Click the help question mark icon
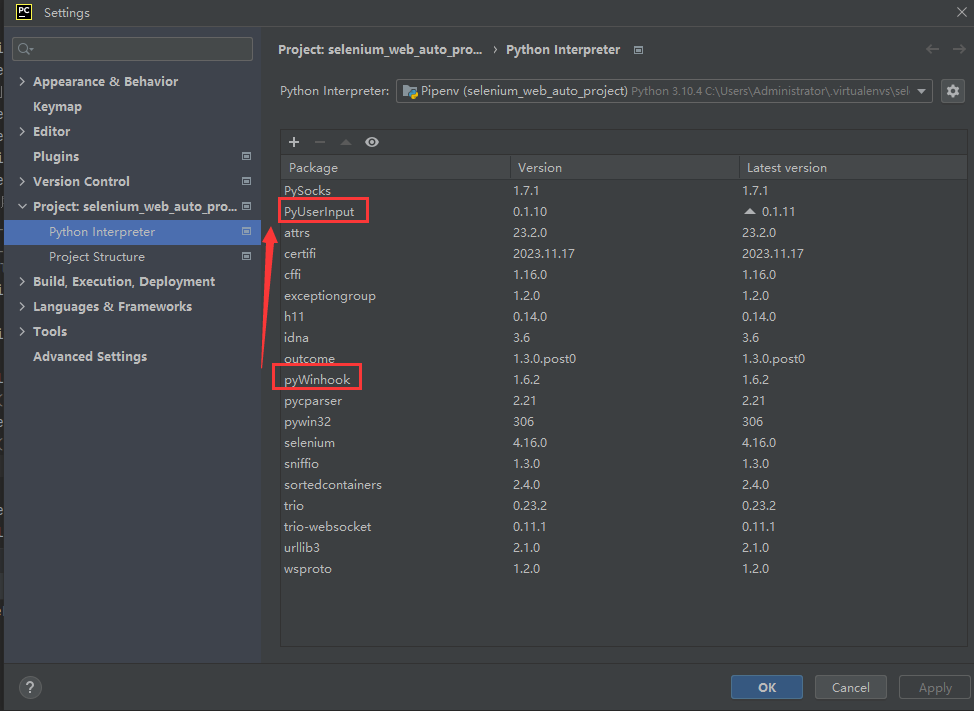Viewport: 974px width, 711px height. point(30,687)
